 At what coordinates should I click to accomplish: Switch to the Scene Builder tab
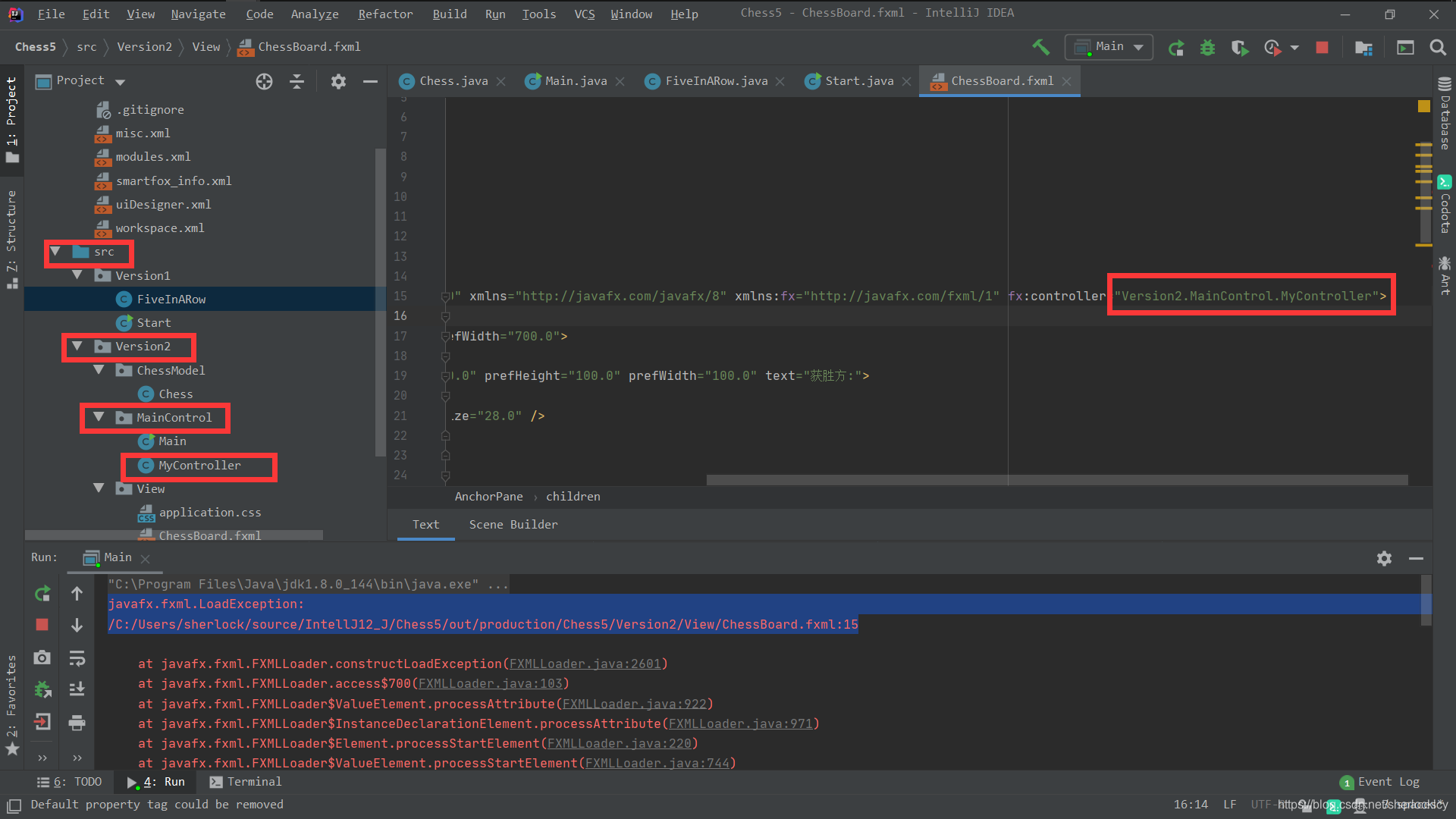[513, 525]
